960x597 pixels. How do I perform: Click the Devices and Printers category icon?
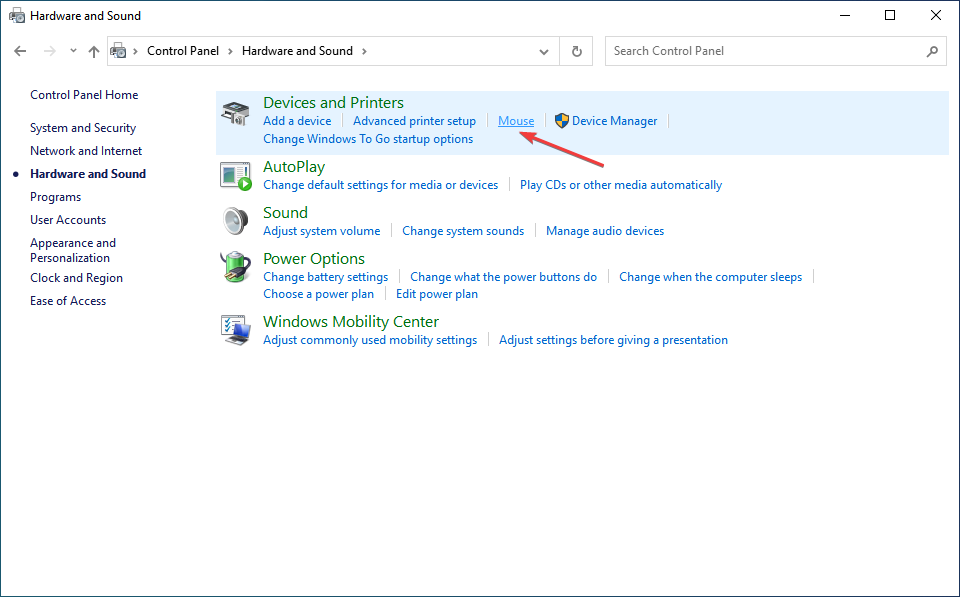(235, 112)
